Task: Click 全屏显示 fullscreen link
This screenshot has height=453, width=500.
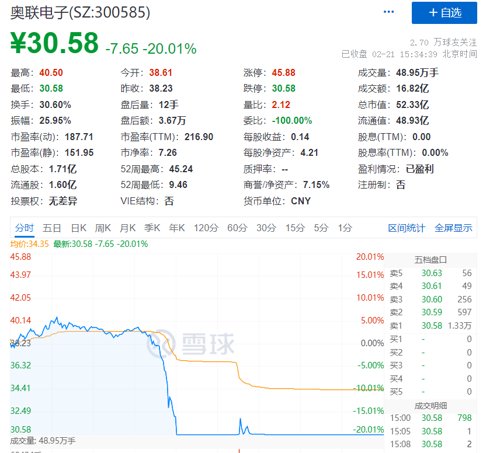Action: tap(453, 228)
